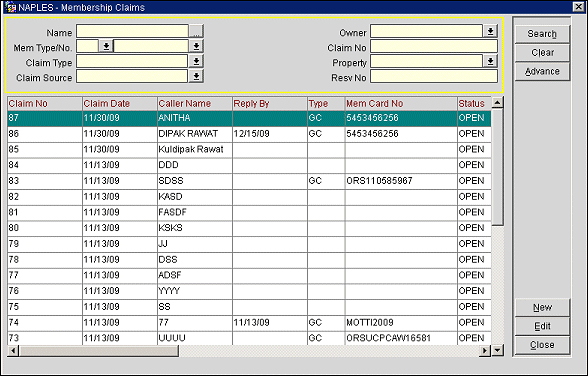Click the Clear button
The width and height of the screenshot is (588, 376).
542,52
